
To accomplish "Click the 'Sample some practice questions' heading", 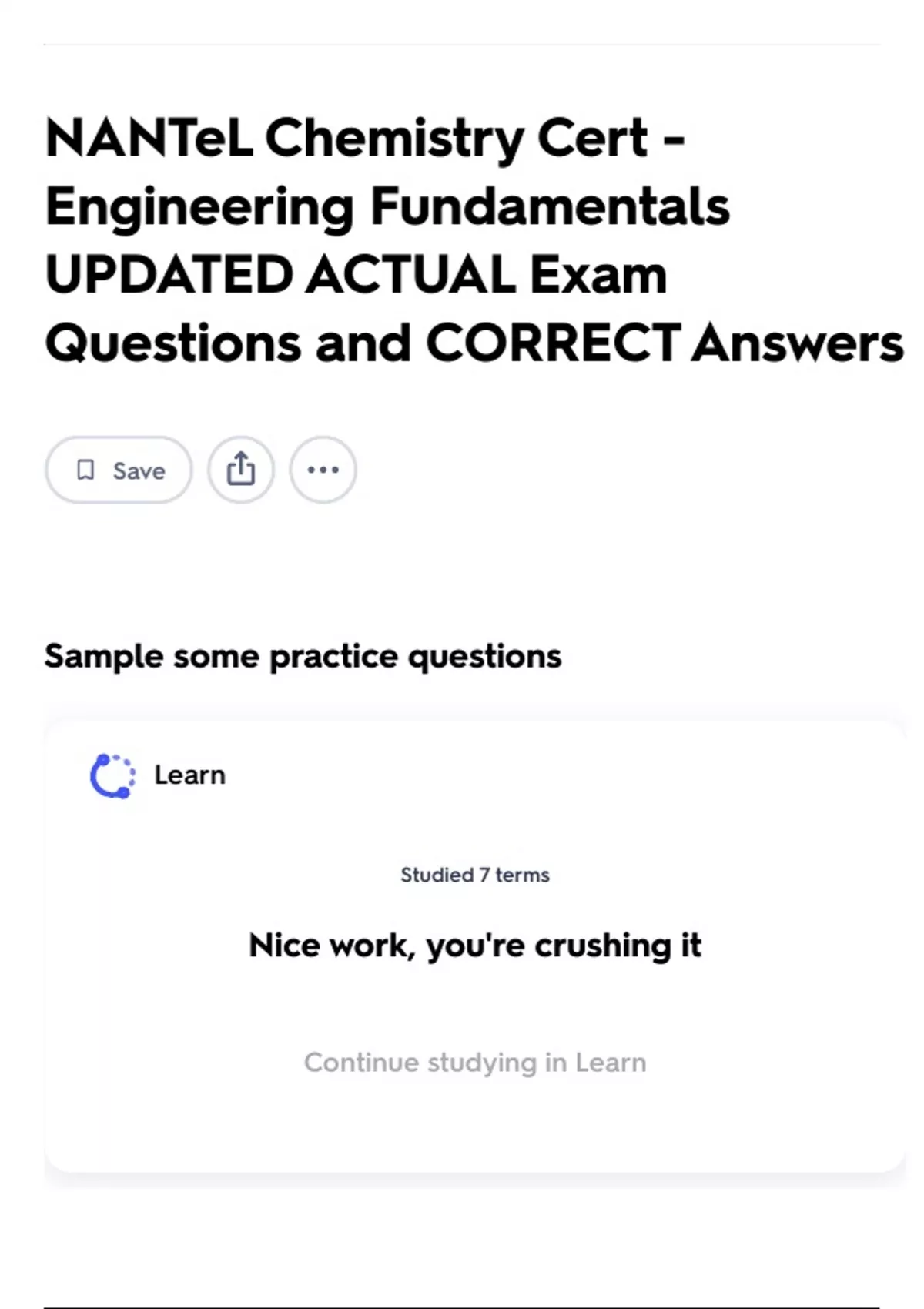I will [303, 657].
